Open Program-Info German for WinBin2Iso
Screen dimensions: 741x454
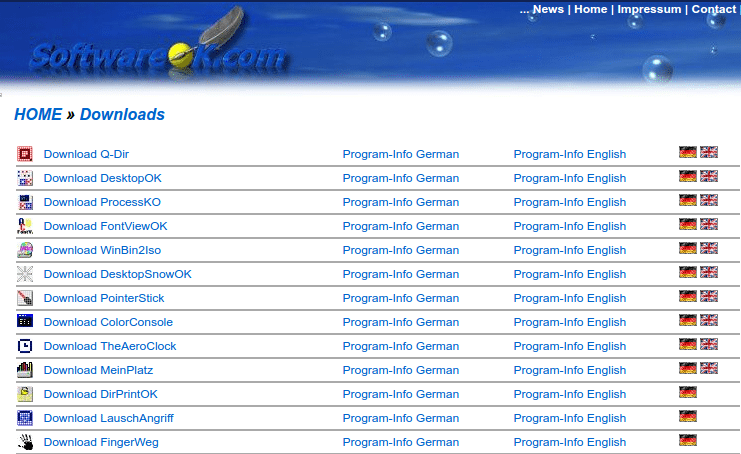(x=401, y=250)
